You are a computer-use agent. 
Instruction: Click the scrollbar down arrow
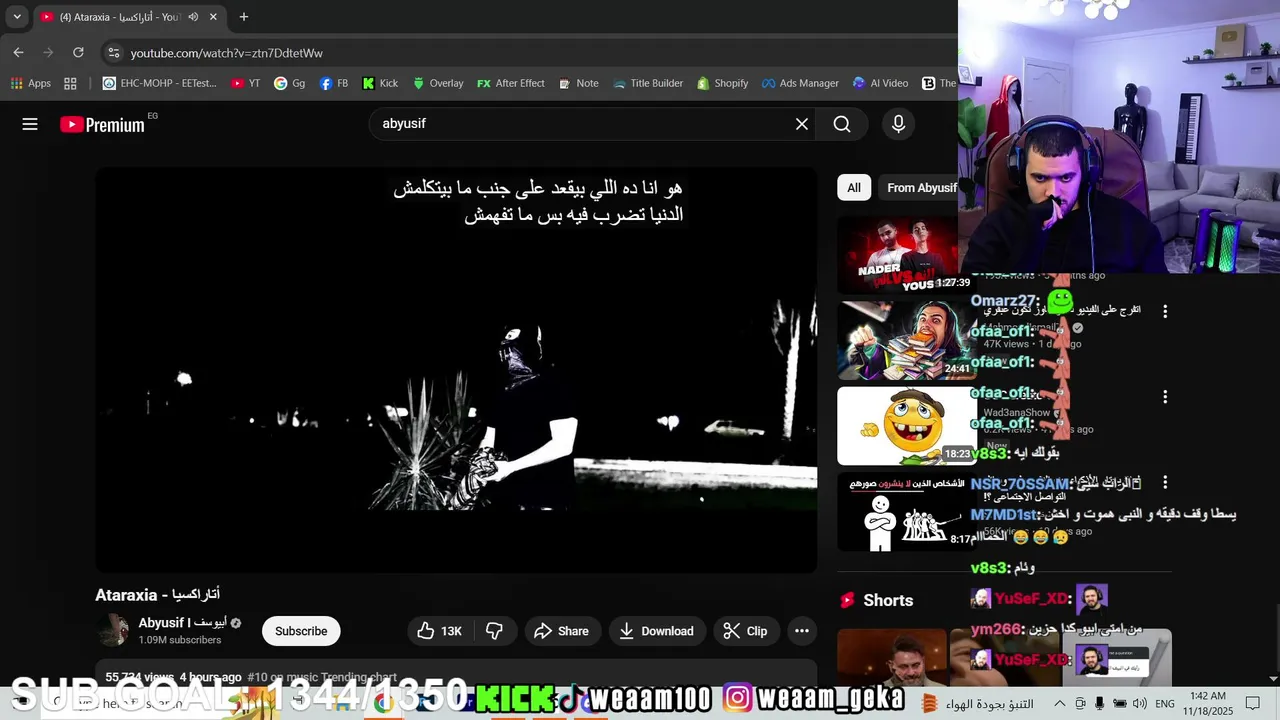(x=1273, y=679)
